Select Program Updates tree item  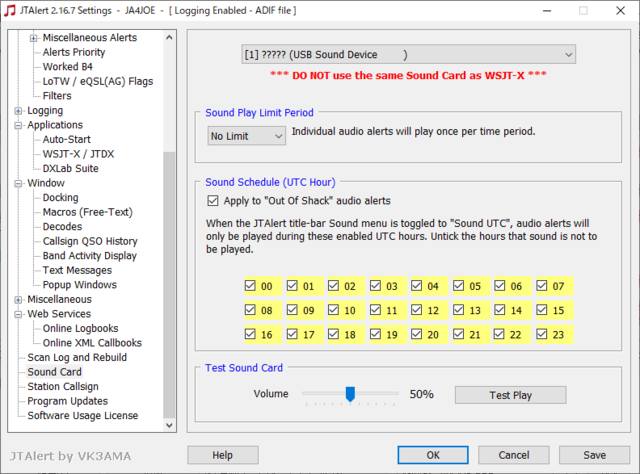point(68,401)
